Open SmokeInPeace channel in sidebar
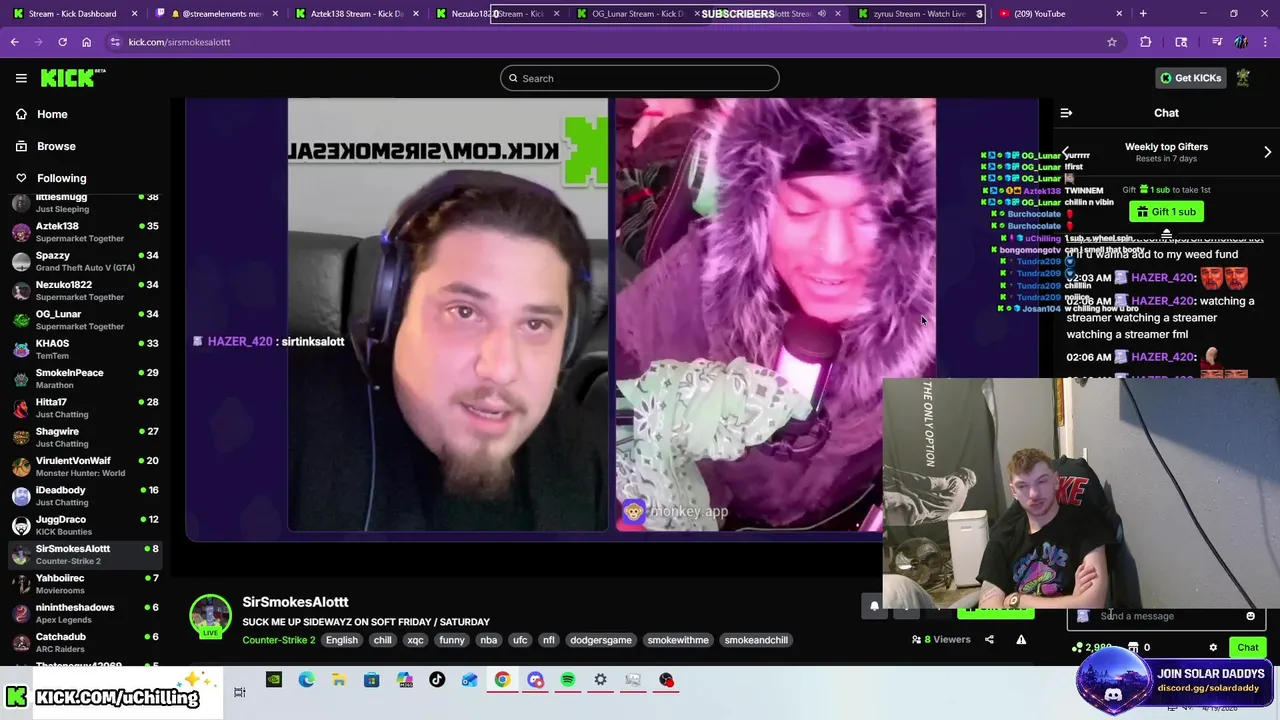Image resolution: width=1280 pixels, height=720 pixels. [85, 379]
